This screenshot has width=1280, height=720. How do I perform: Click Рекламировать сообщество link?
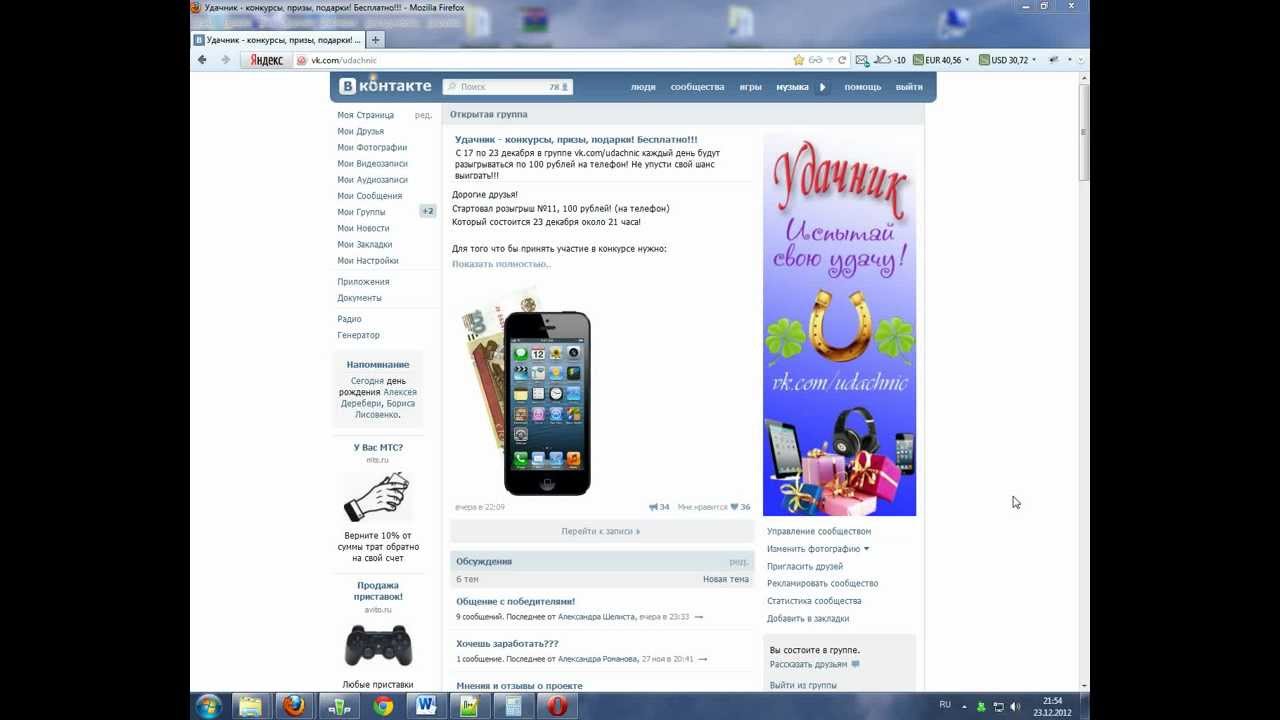tap(822, 583)
